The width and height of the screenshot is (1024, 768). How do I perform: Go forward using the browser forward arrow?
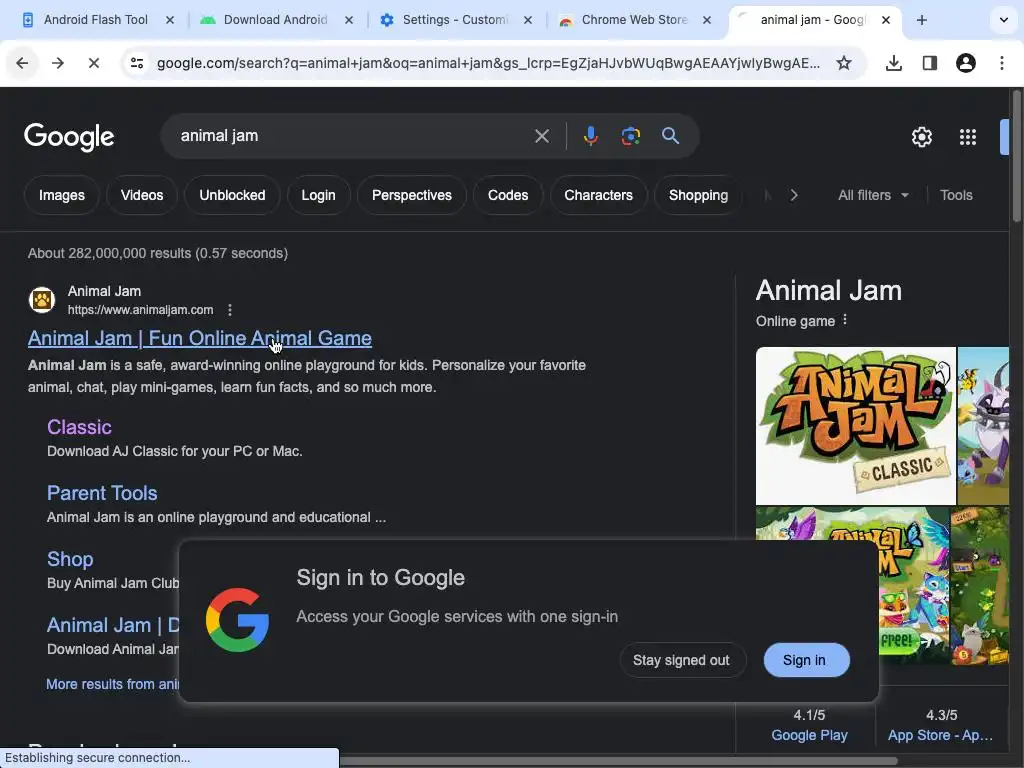(58, 63)
